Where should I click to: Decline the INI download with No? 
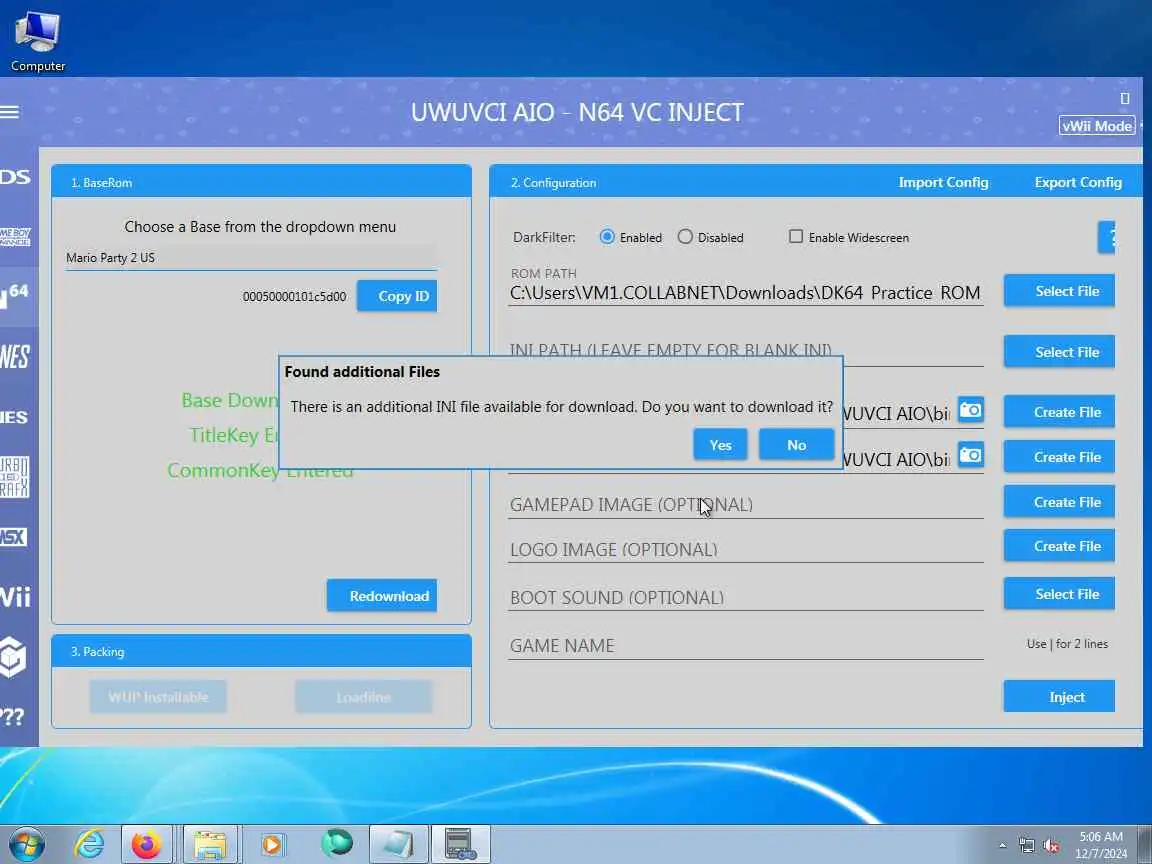click(796, 445)
